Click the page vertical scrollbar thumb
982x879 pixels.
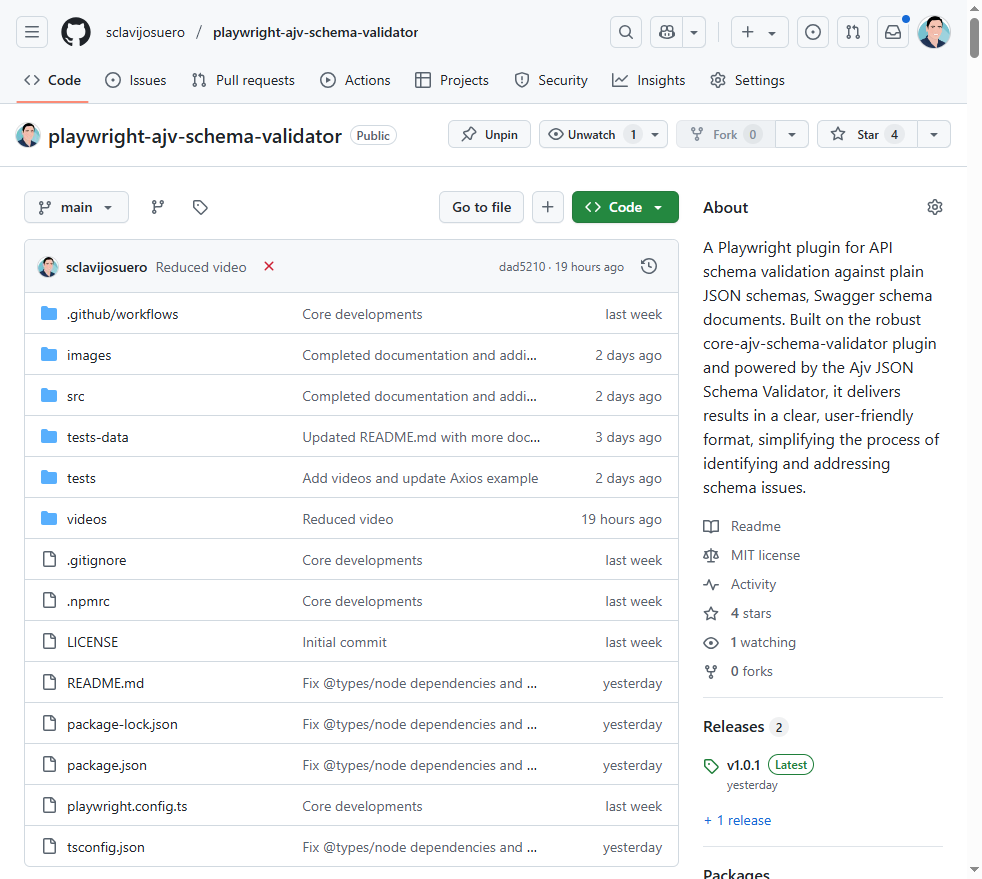click(x=974, y=38)
